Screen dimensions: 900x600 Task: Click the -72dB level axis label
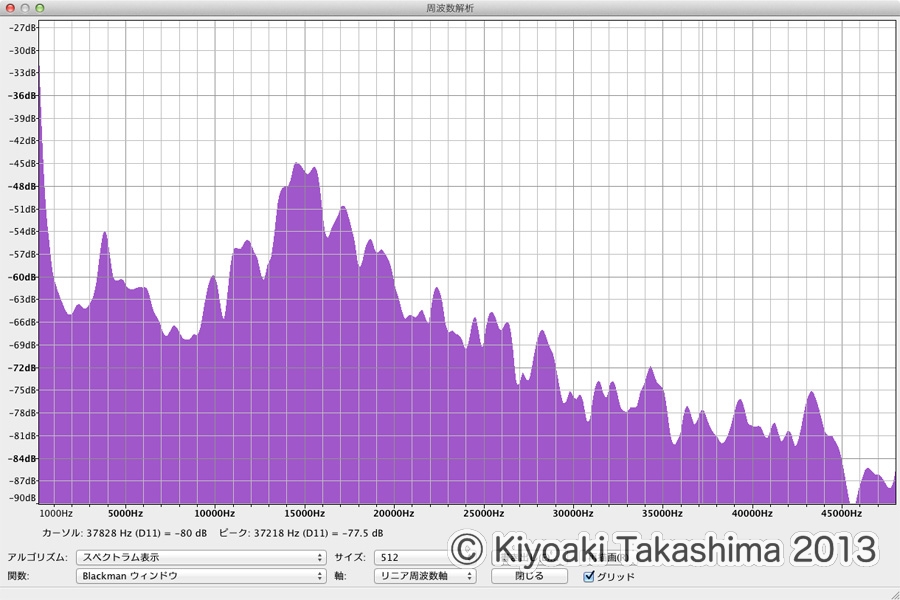coord(23,367)
